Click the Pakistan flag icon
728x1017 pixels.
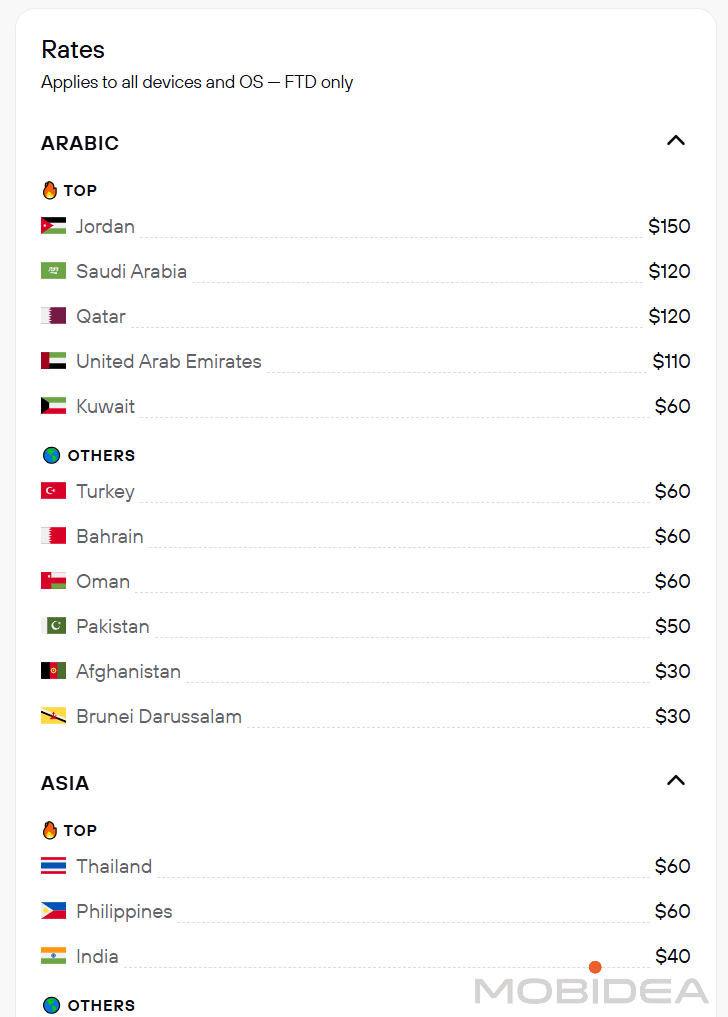tap(53, 626)
